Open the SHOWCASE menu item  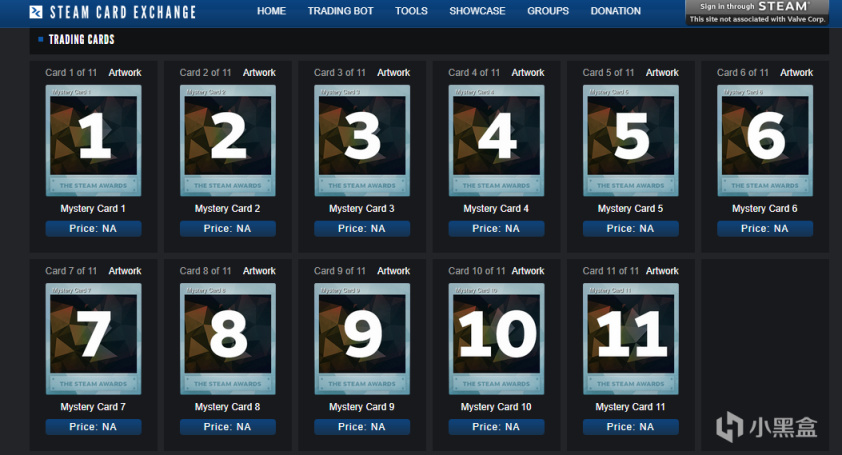(477, 11)
